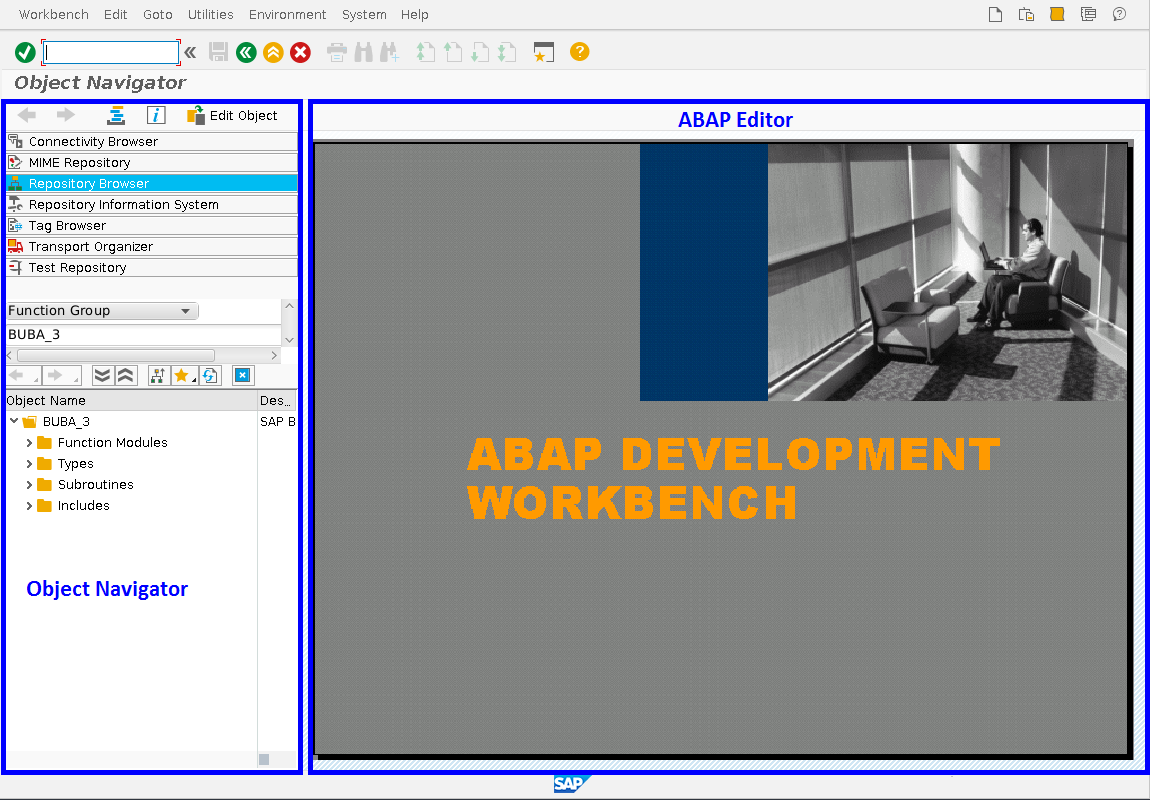Click the horizontal scrollbar under BUBA_3 field
Viewport: 1150px width, 800px height.
pyautogui.click(x=116, y=356)
